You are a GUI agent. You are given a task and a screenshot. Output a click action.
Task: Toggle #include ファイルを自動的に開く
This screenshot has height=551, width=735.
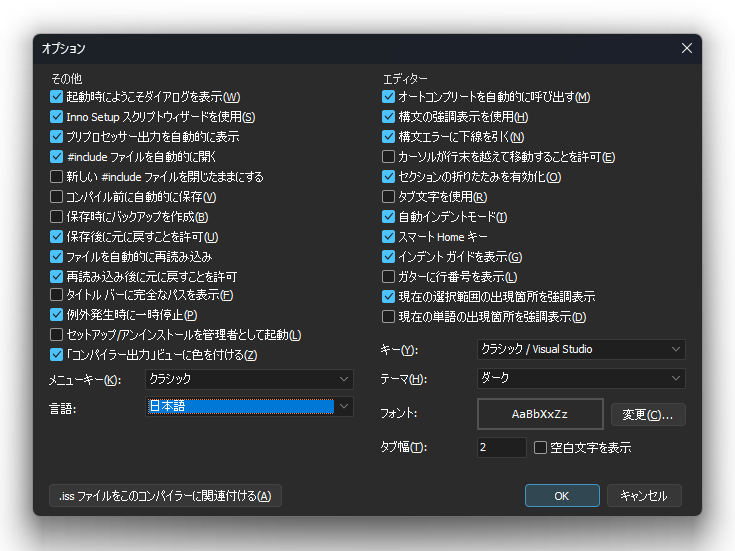pos(56,157)
